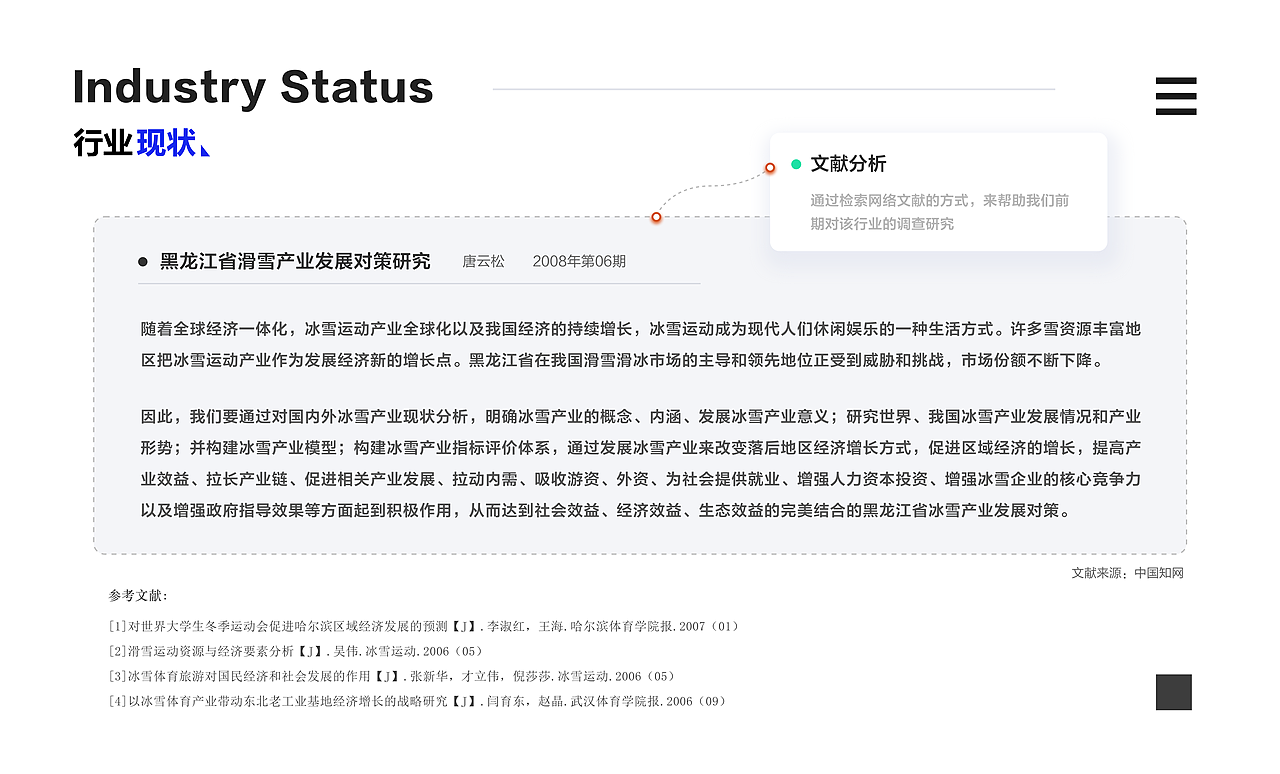Screen dimensions: 1280x774
Task: Select the paper title 黑龙江省滑雪产业发展对策研究
Action: [294, 261]
